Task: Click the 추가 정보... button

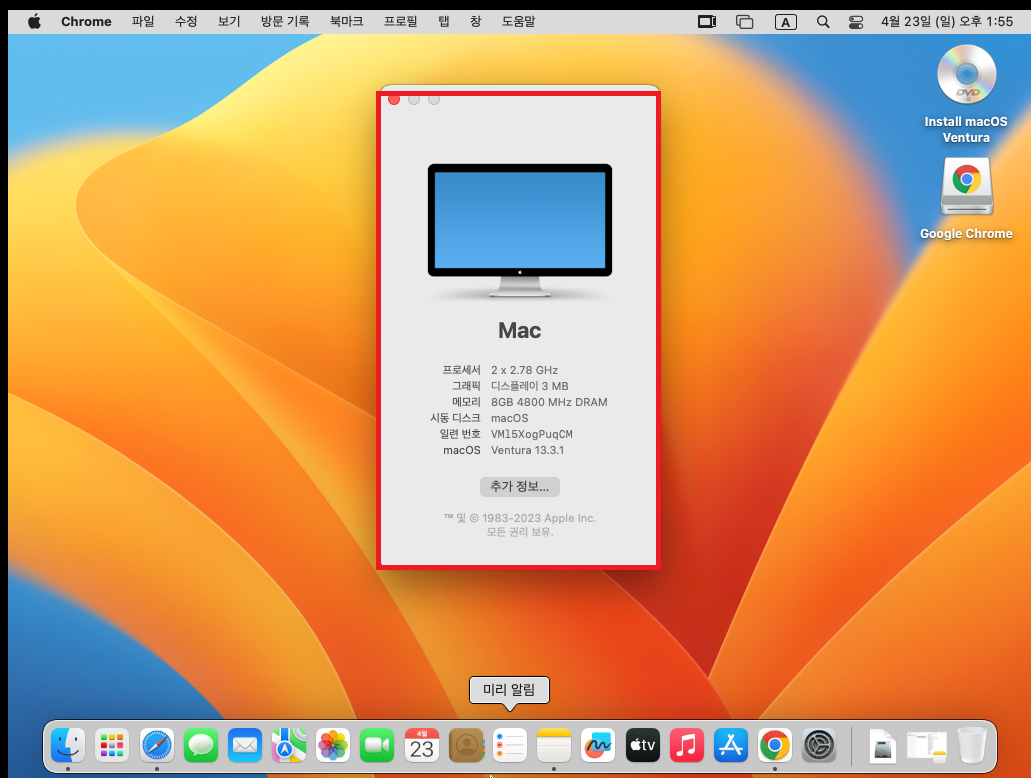Action: [519, 487]
